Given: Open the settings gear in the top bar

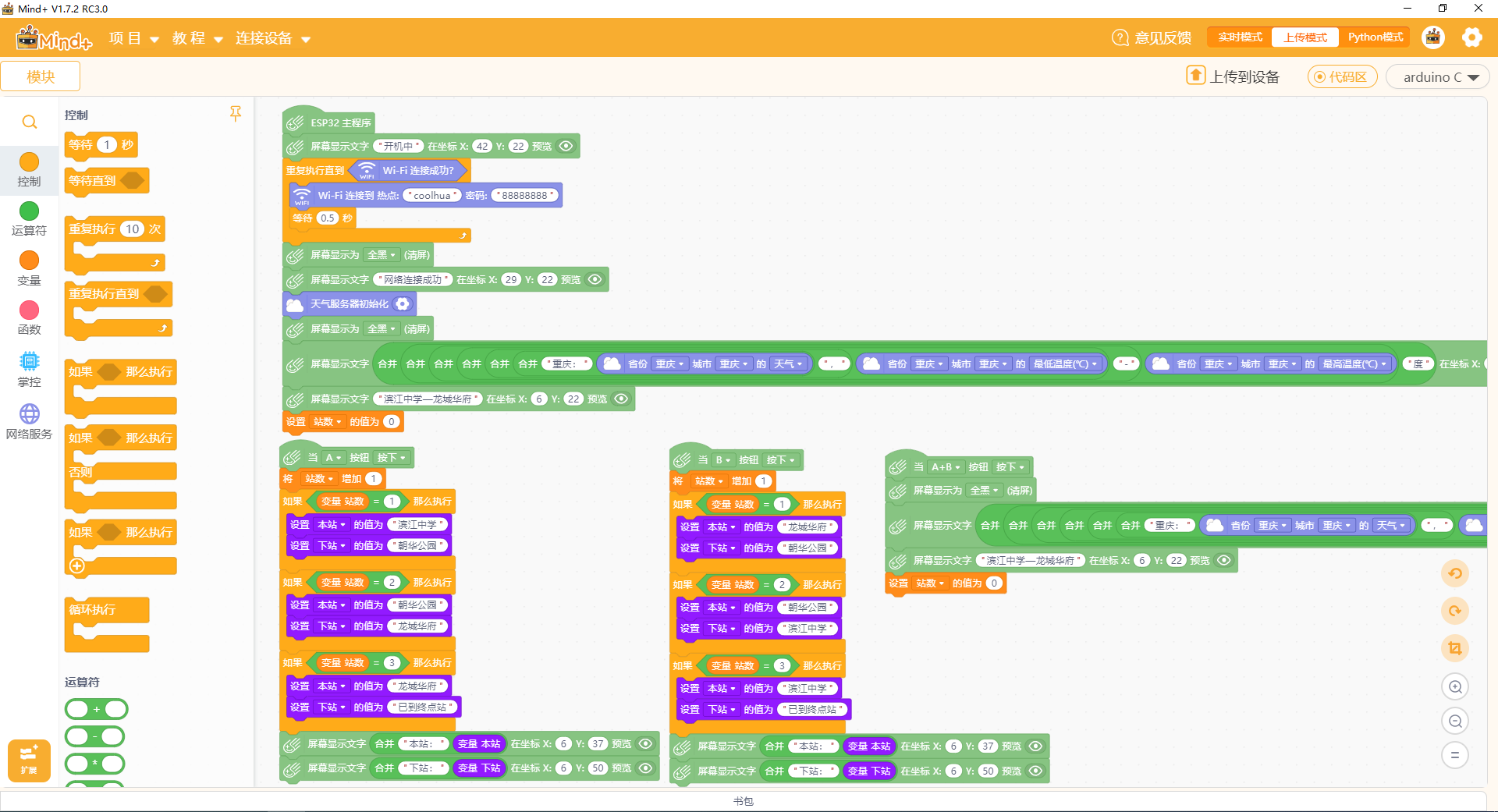Looking at the screenshot, I should tap(1471, 37).
